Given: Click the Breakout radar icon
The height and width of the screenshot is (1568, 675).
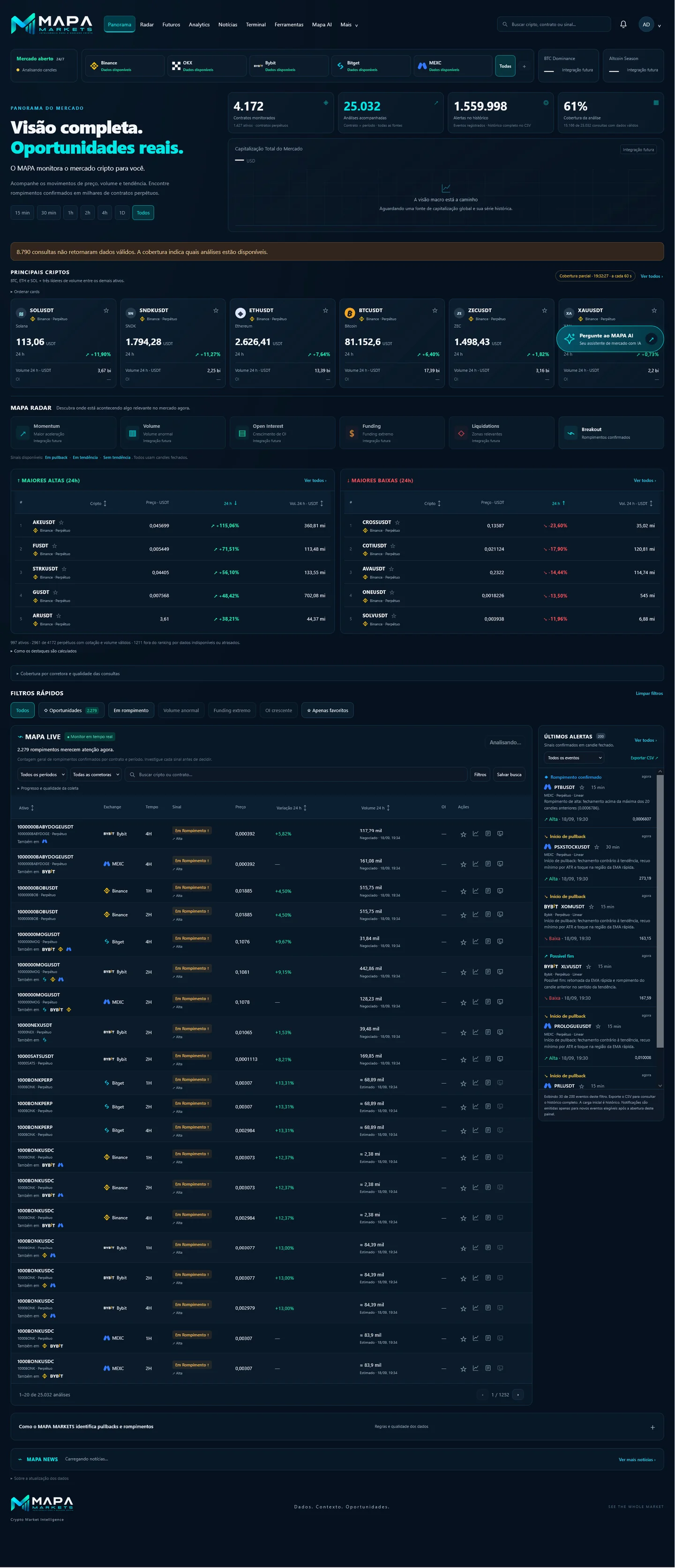Looking at the screenshot, I should click(571, 433).
